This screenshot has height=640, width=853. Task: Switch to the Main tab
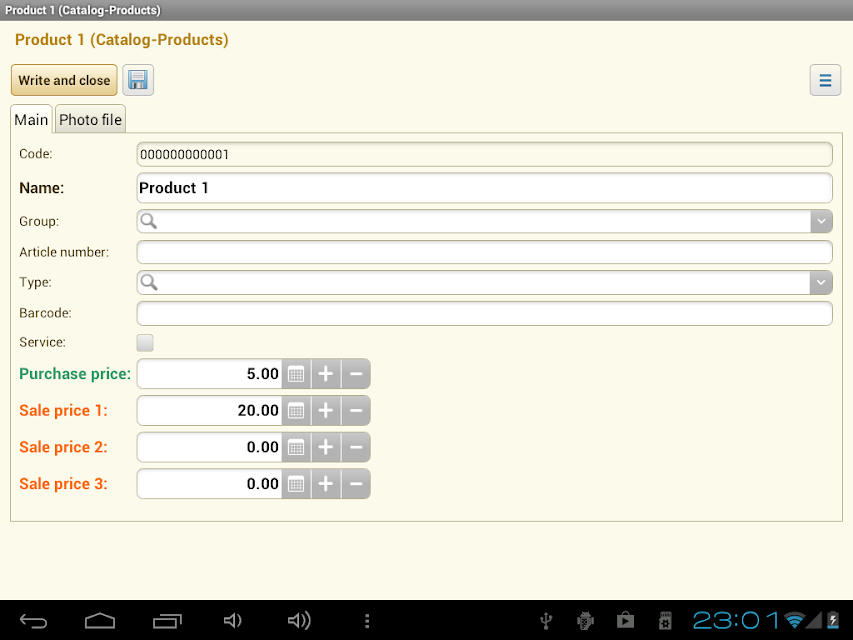coord(32,119)
